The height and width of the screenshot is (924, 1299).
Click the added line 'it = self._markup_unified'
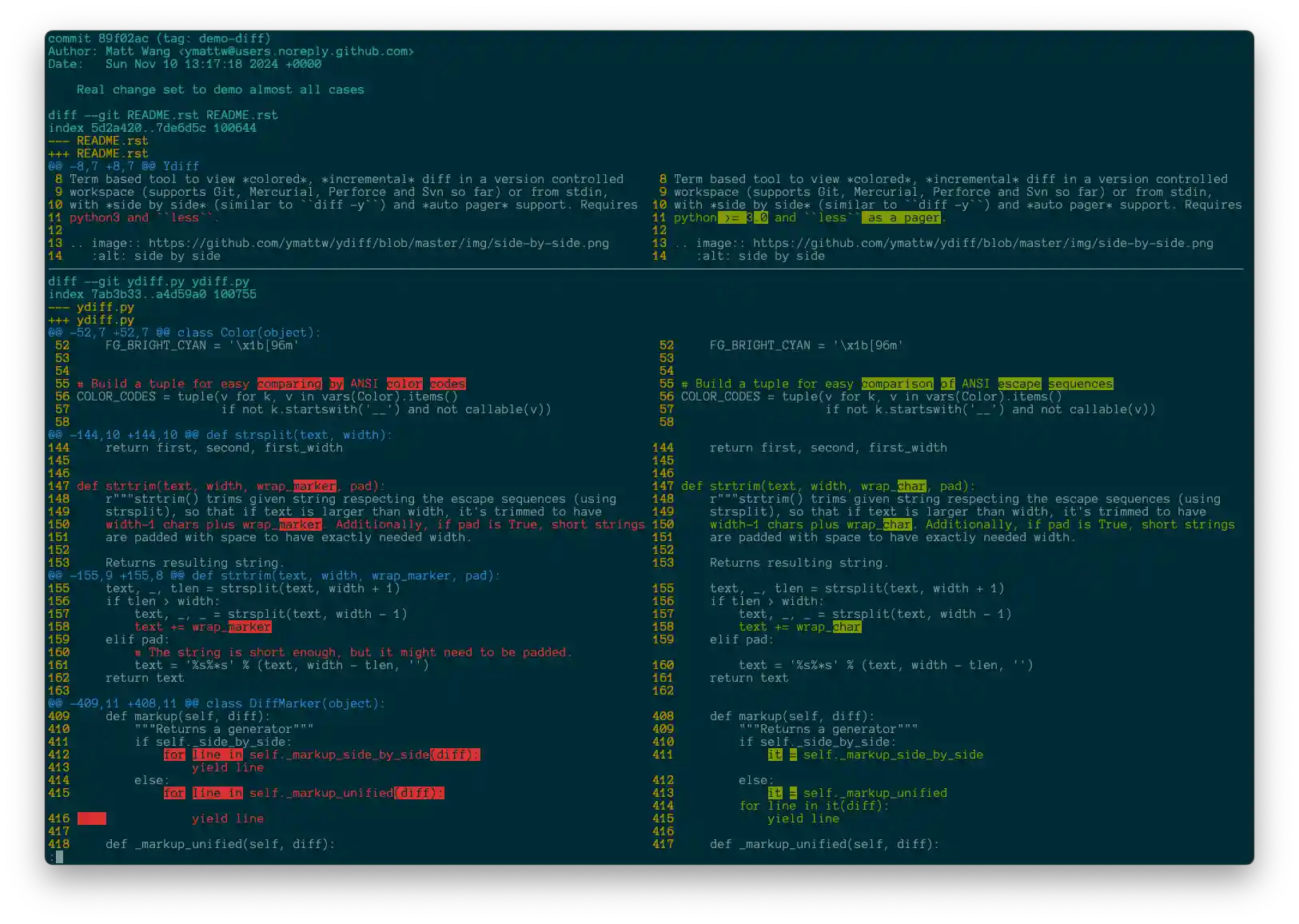858,793
